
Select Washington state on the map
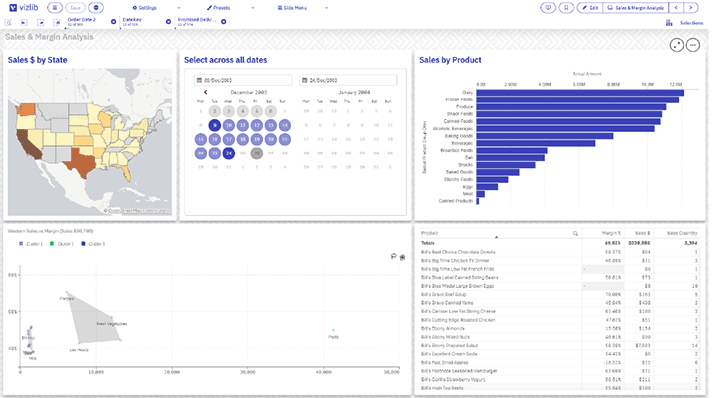pyautogui.click(x=27, y=109)
